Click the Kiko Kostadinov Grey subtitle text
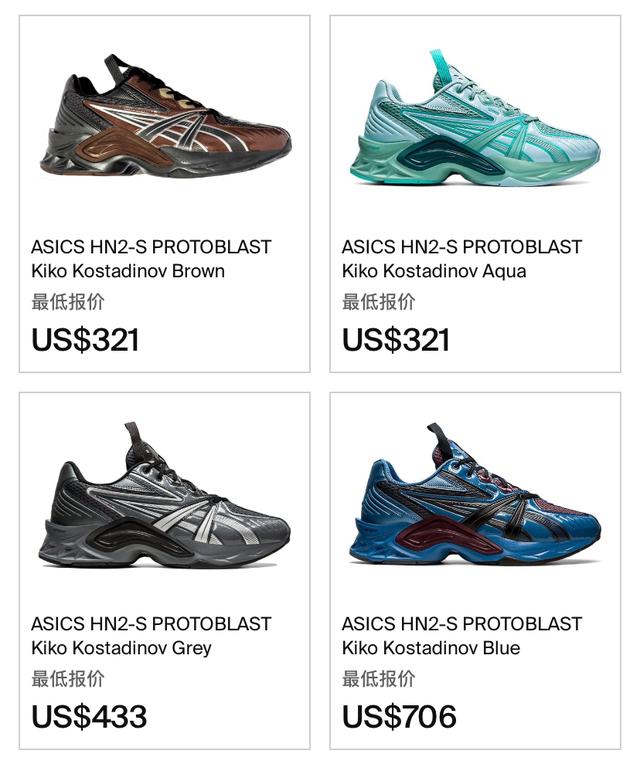The width and height of the screenshot is (640, 764). (x=121, y=648)
